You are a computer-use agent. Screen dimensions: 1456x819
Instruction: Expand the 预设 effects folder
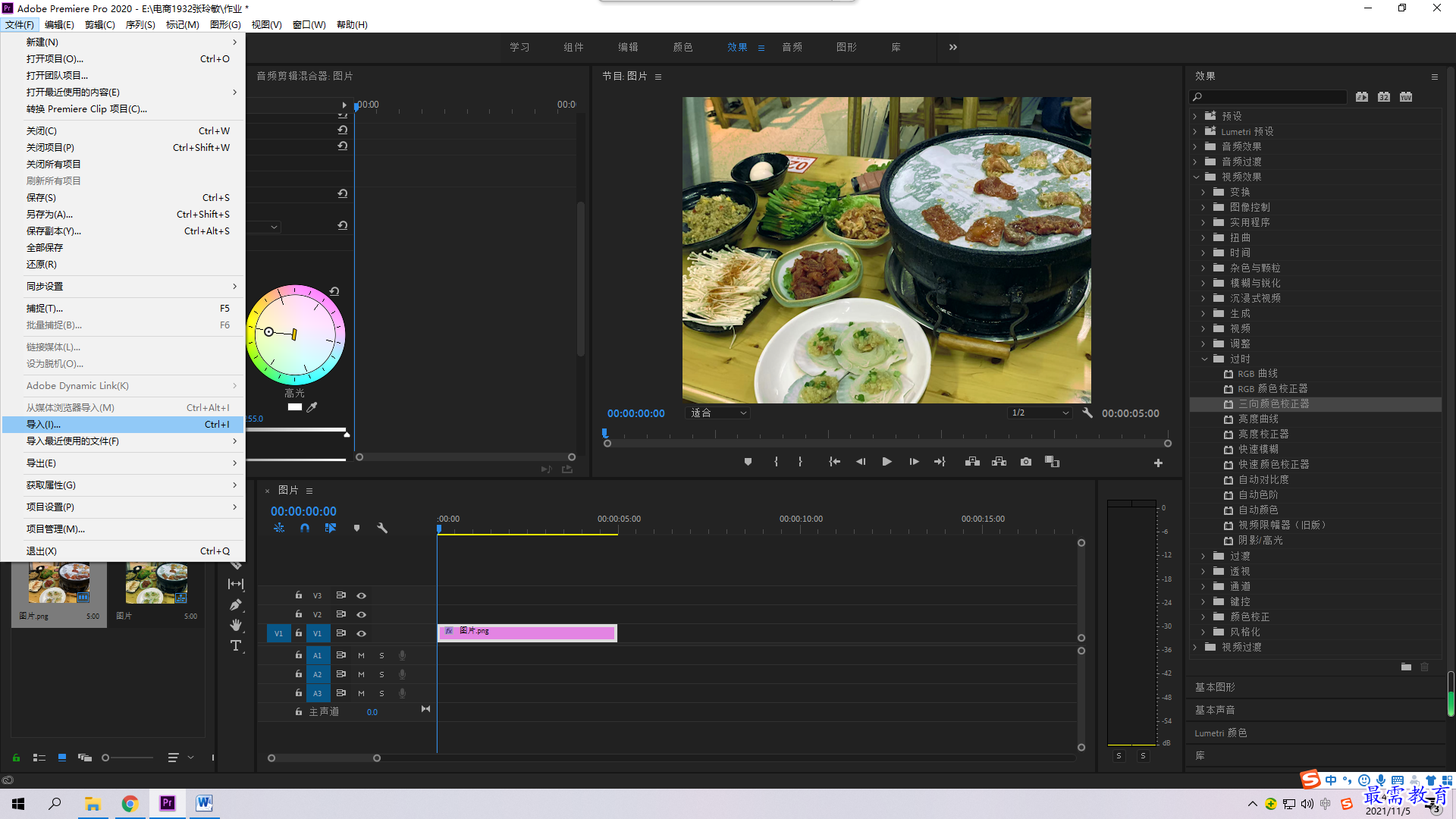[x=1195, y=116]
